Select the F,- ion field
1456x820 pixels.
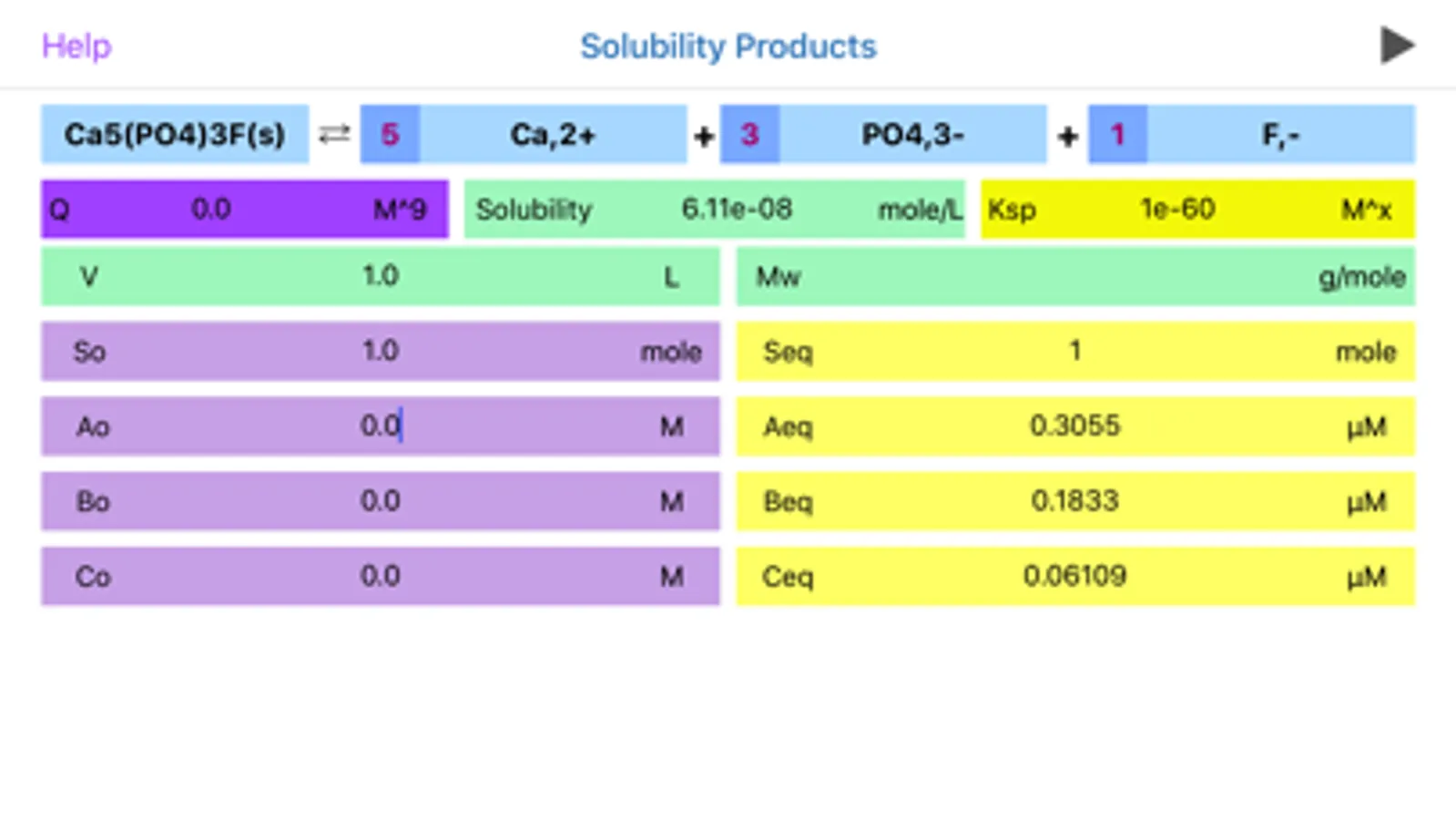point(1280,135)
